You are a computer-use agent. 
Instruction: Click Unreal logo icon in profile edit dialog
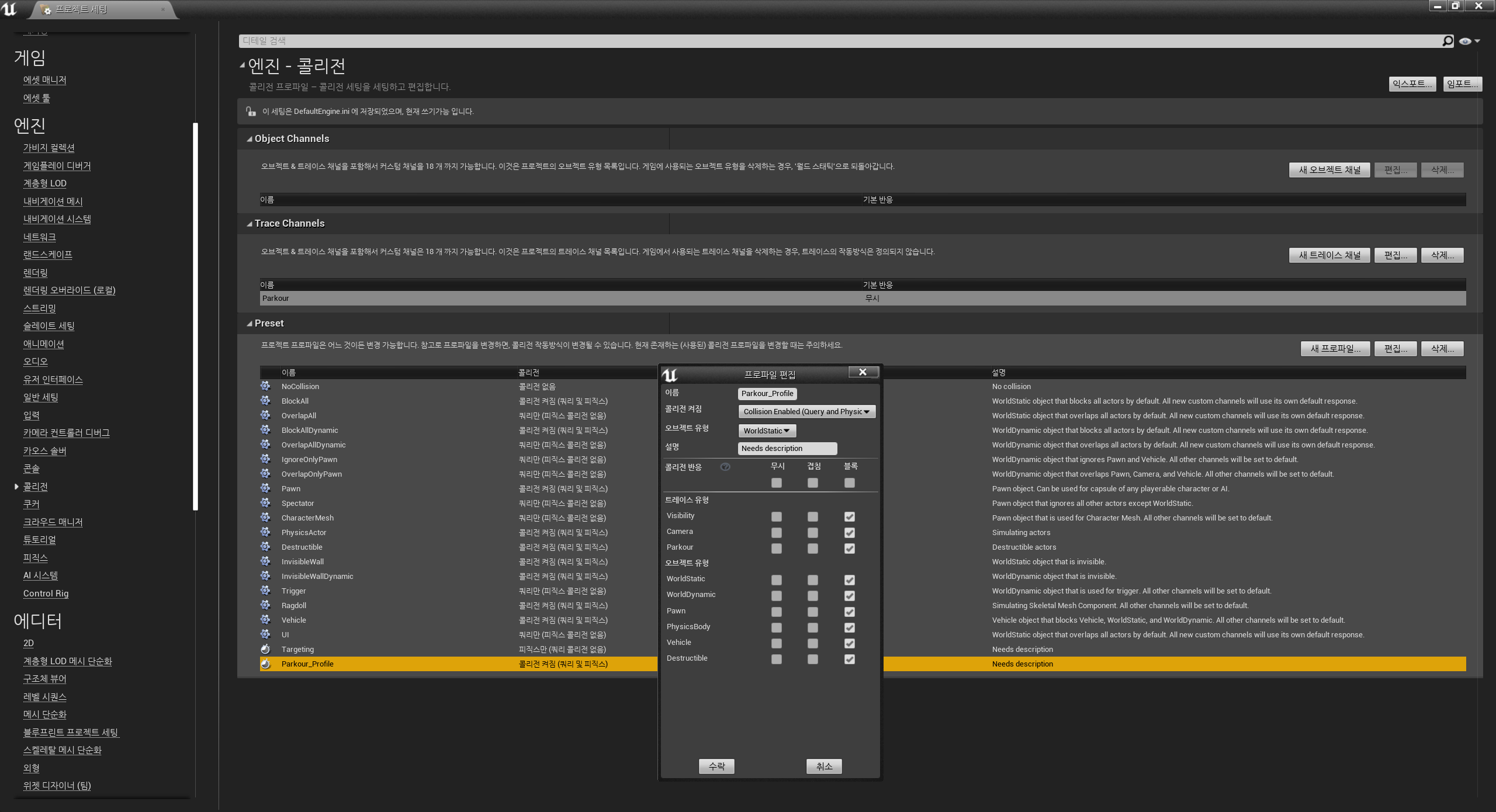coord(670,374)
